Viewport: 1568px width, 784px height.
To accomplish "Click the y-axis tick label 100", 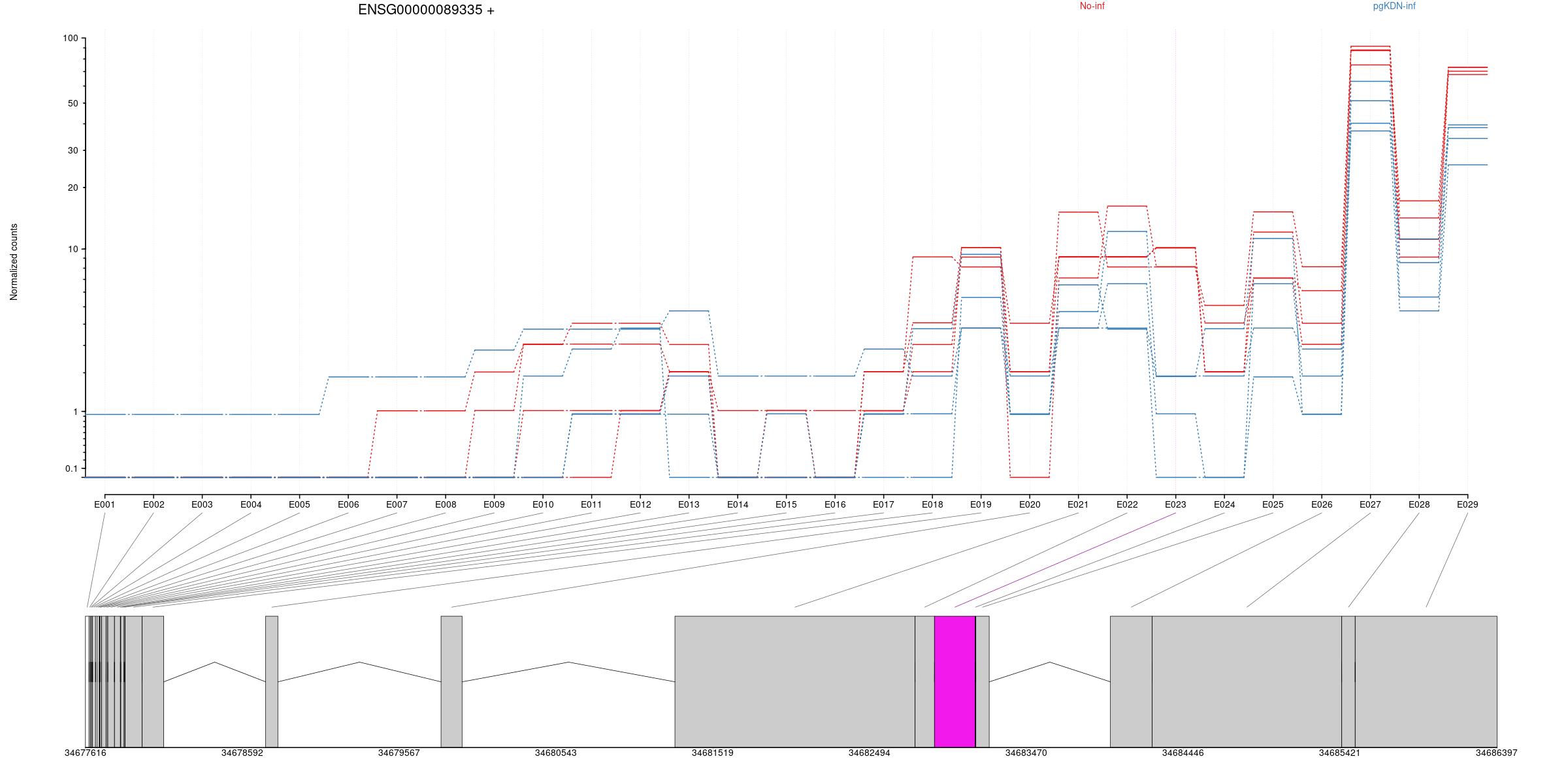I will point(70,39).
